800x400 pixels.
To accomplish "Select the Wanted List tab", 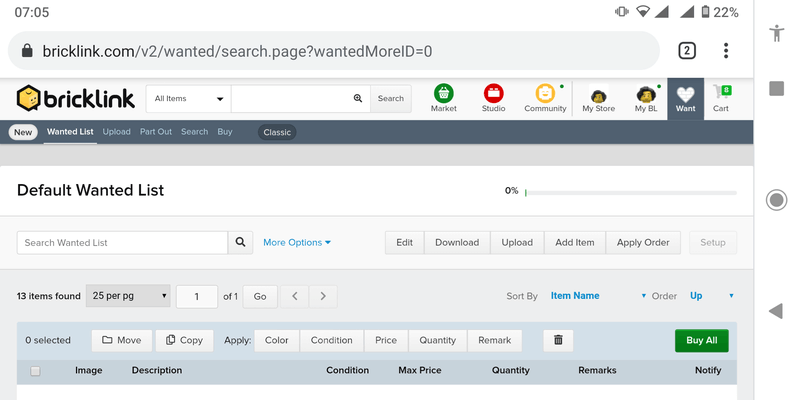I will click(x=70, y=132).
